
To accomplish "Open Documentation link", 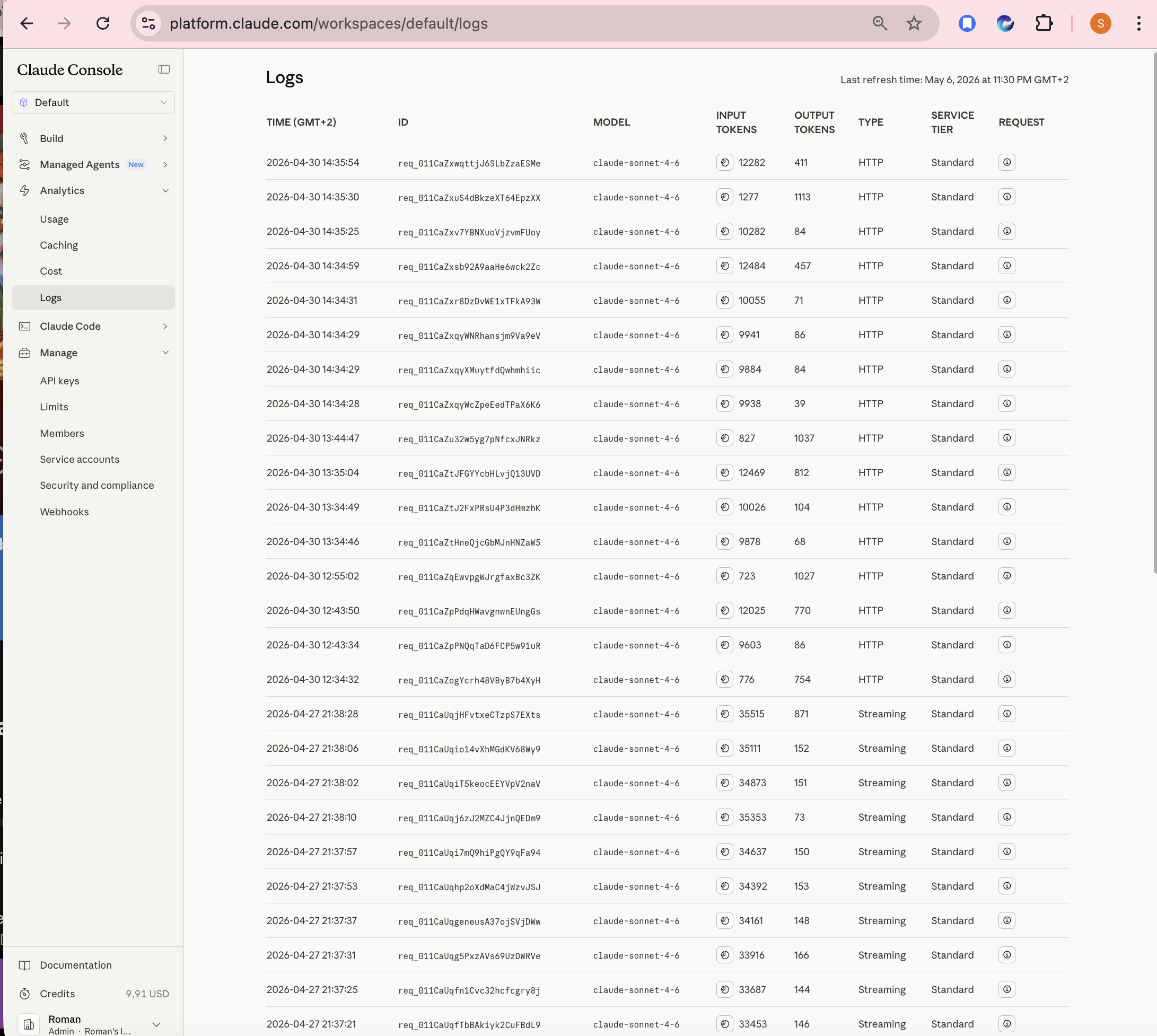I will click(x=76, y=965).
